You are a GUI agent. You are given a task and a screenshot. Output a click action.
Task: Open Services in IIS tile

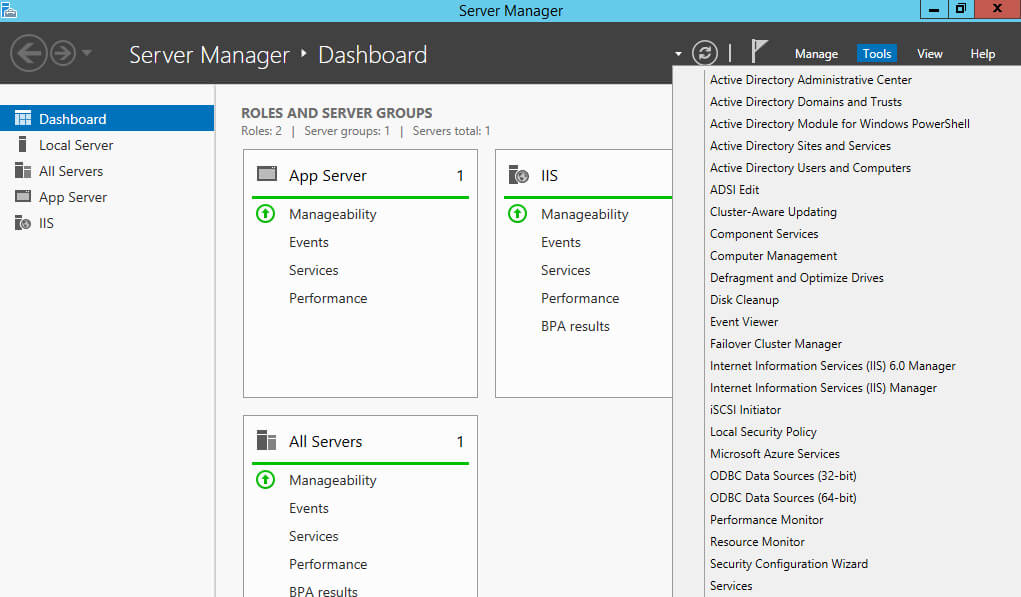(565, 270)
